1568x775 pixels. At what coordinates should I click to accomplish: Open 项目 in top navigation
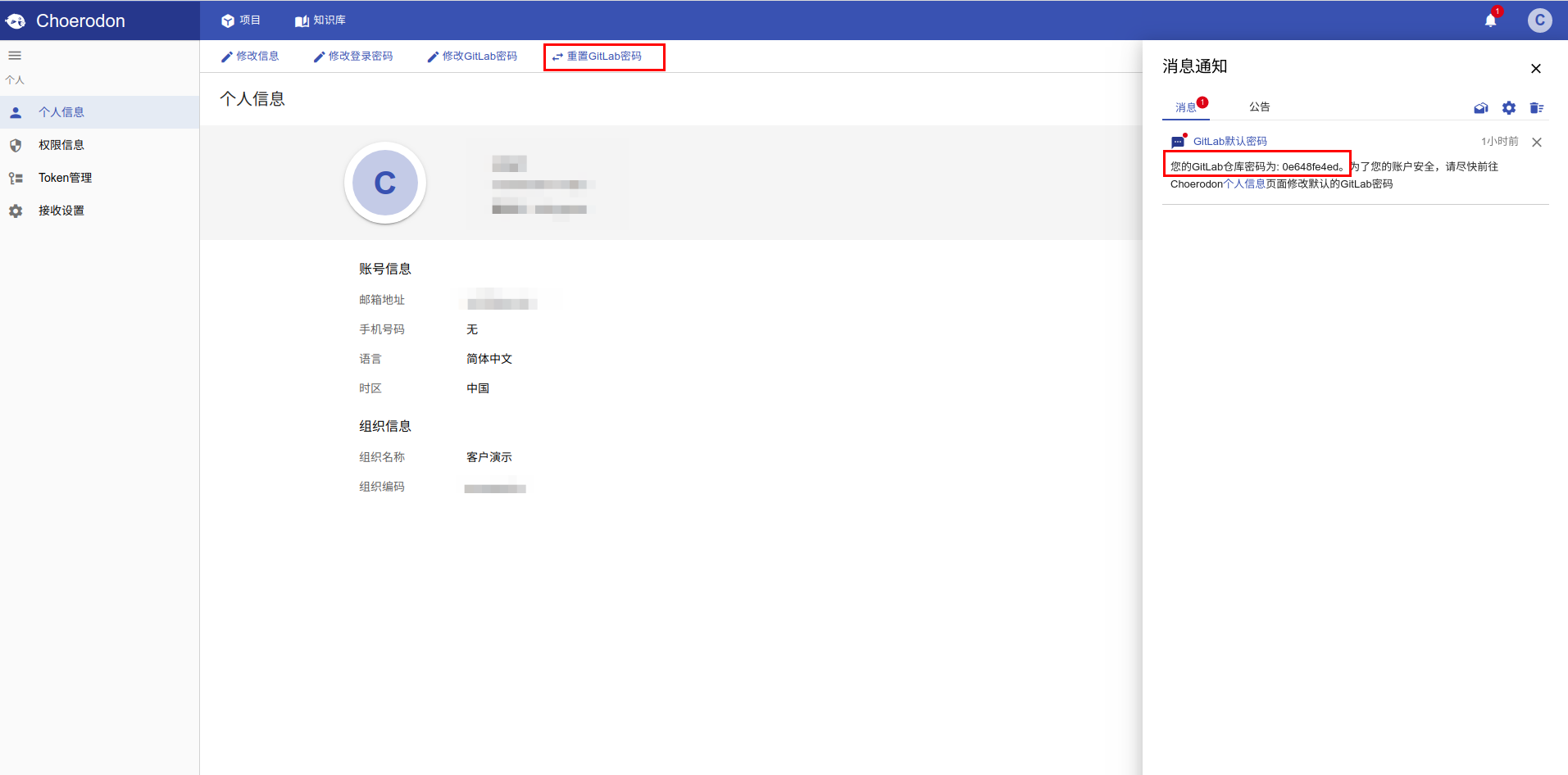[241, 20]
